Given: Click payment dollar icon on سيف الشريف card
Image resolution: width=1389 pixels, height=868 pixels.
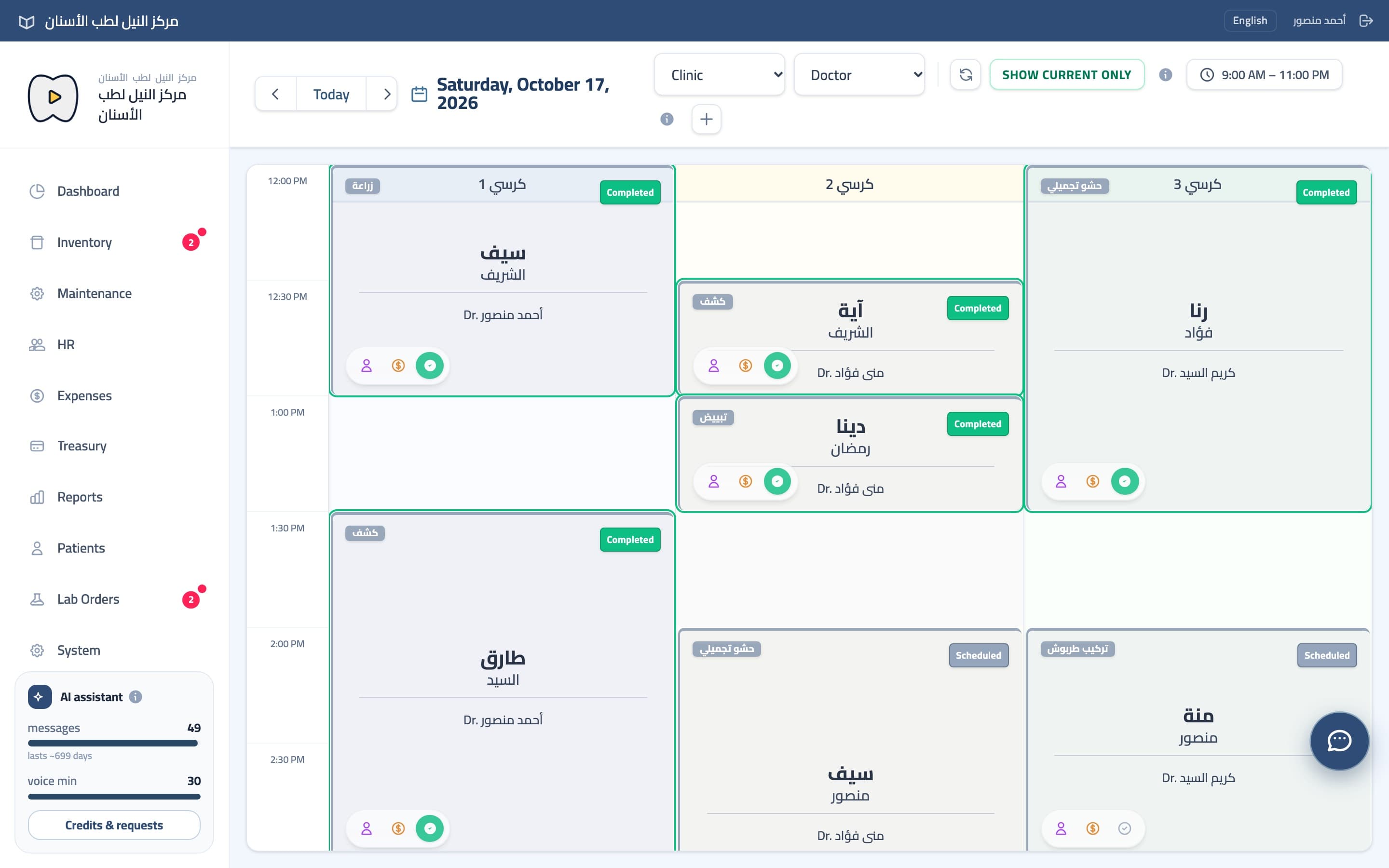Looking at the screenshot, I should pyautogui.click(x=398, y=366).
